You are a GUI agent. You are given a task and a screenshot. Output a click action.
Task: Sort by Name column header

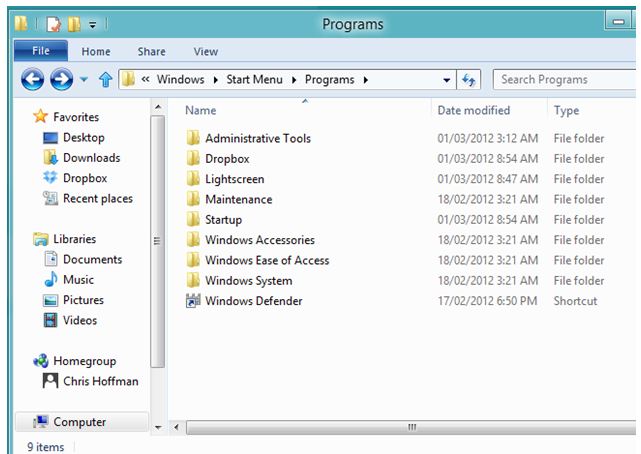click(x=201, y=110)
